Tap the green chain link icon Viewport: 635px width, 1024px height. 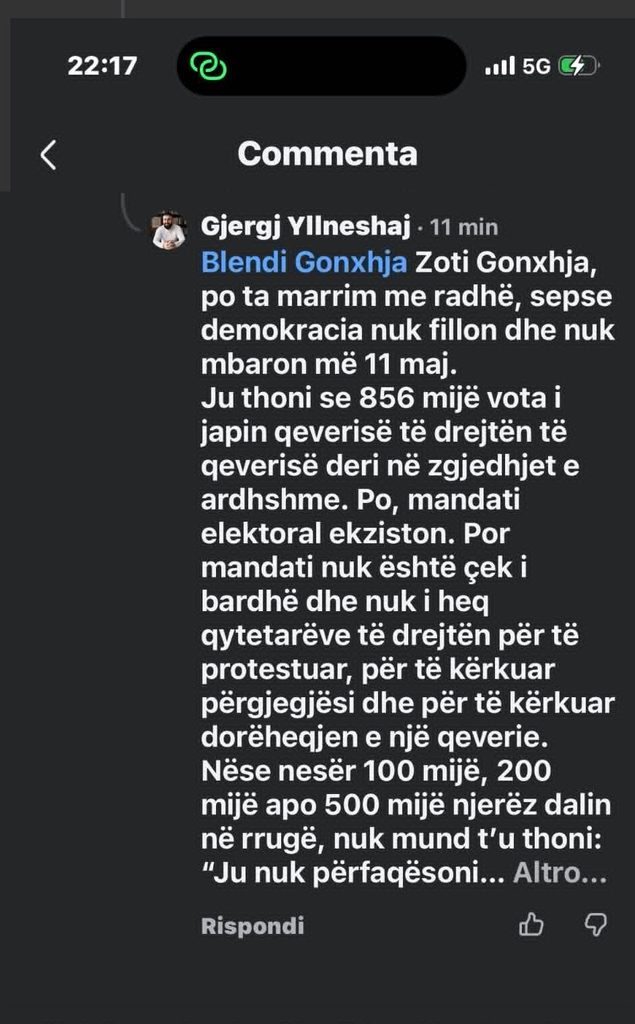[x=208, y=66]
